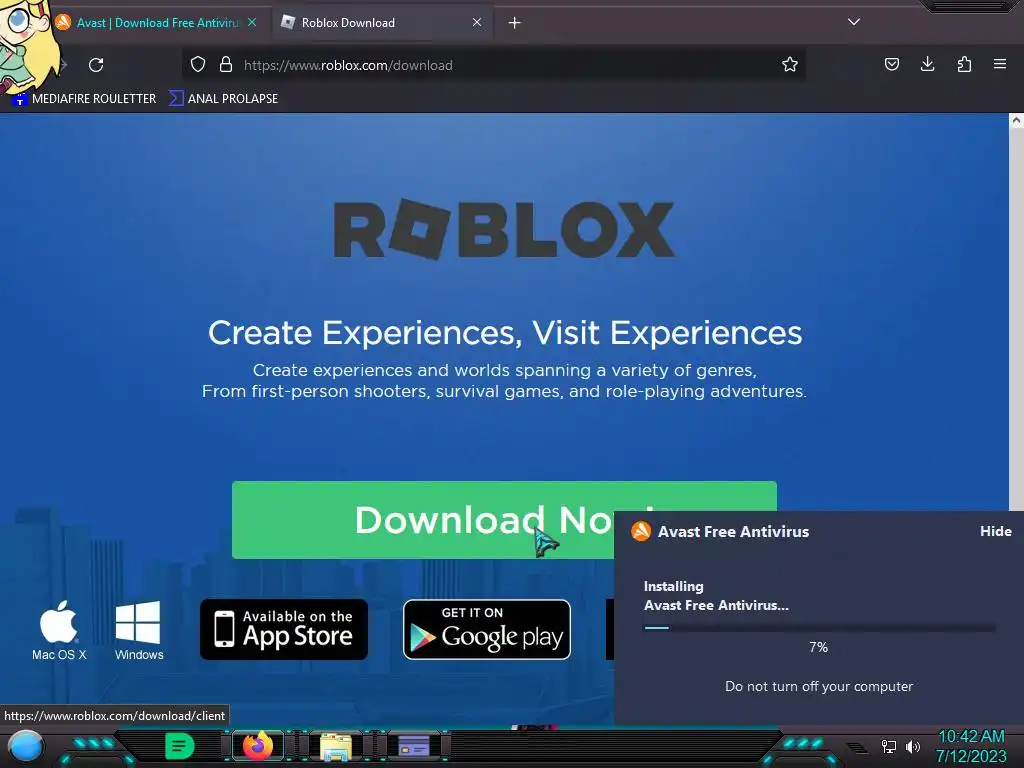Click the 'Do not turn off your computer' text
The height and width of the screenshot is (768, 1024).
[x=819, y=686]
